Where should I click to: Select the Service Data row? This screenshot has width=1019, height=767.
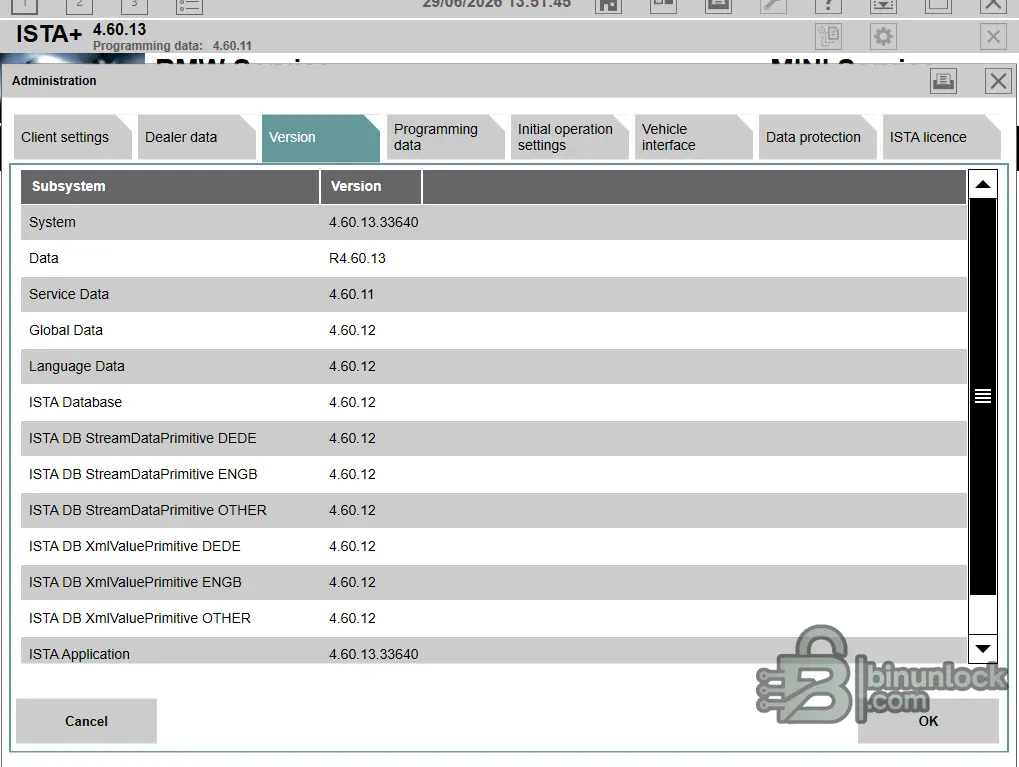(x=494, y=294)
